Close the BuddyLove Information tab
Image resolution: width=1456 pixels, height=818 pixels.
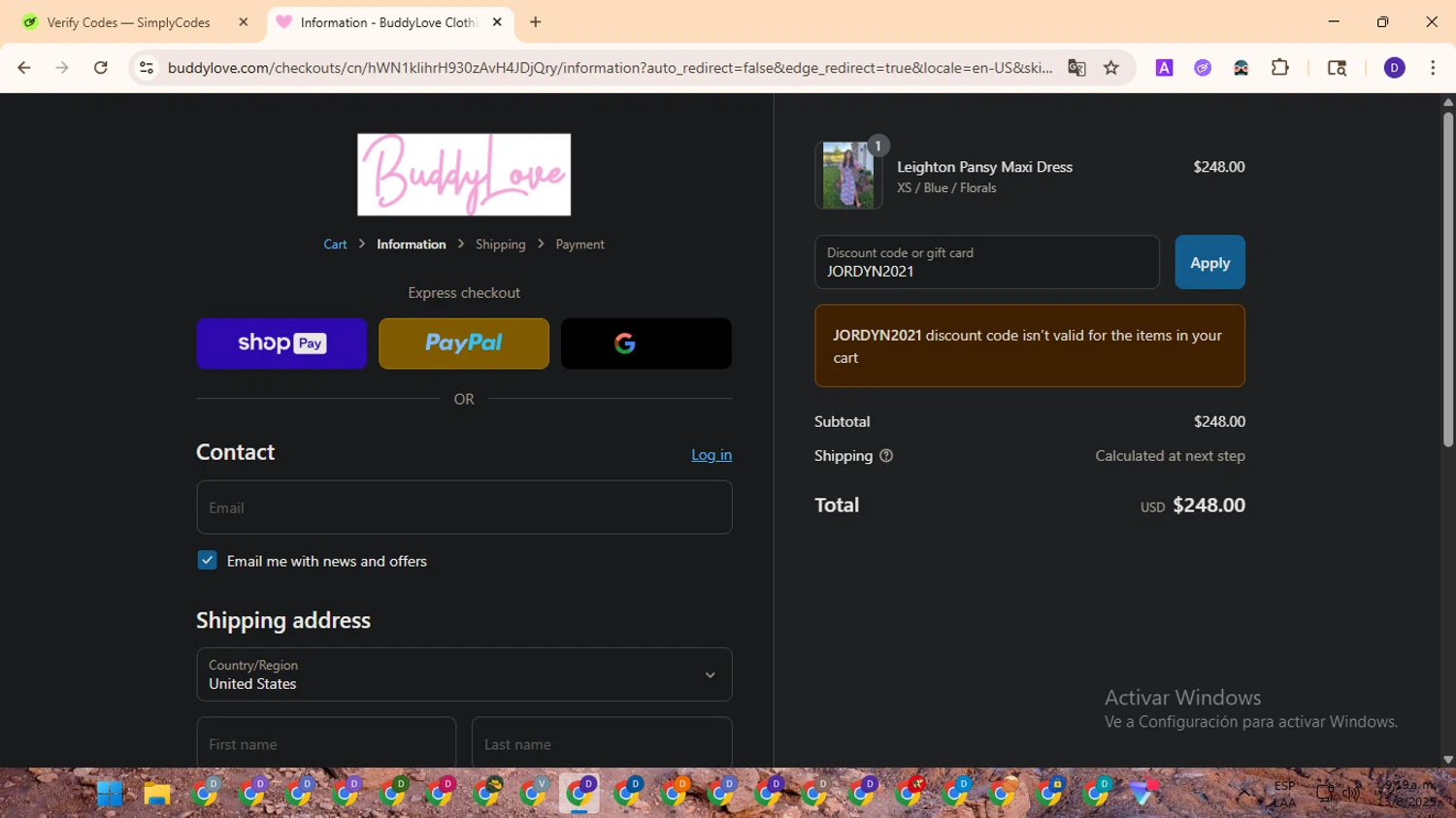(x=497, y=21)
